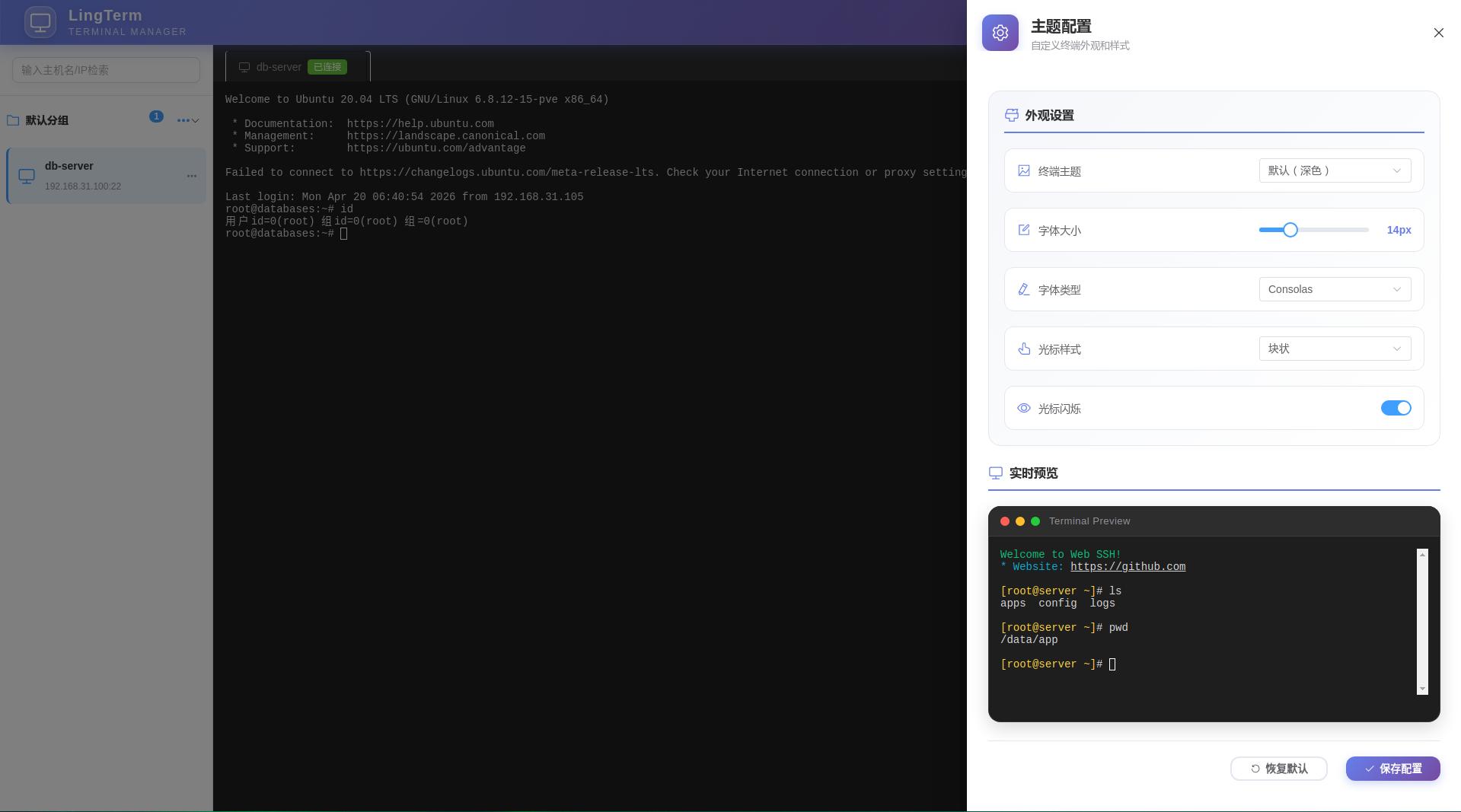Image resolution: width=1461 pixels, height=812 pixels.
Task: Toggle the cursor blink switch off
Action: click(x=1395, y=409)
